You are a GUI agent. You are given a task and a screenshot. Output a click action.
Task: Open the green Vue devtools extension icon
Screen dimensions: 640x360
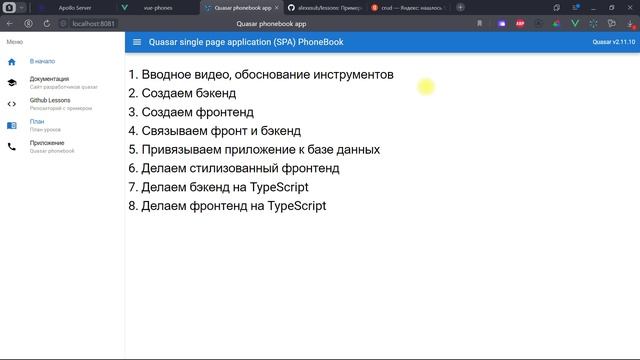575,24
